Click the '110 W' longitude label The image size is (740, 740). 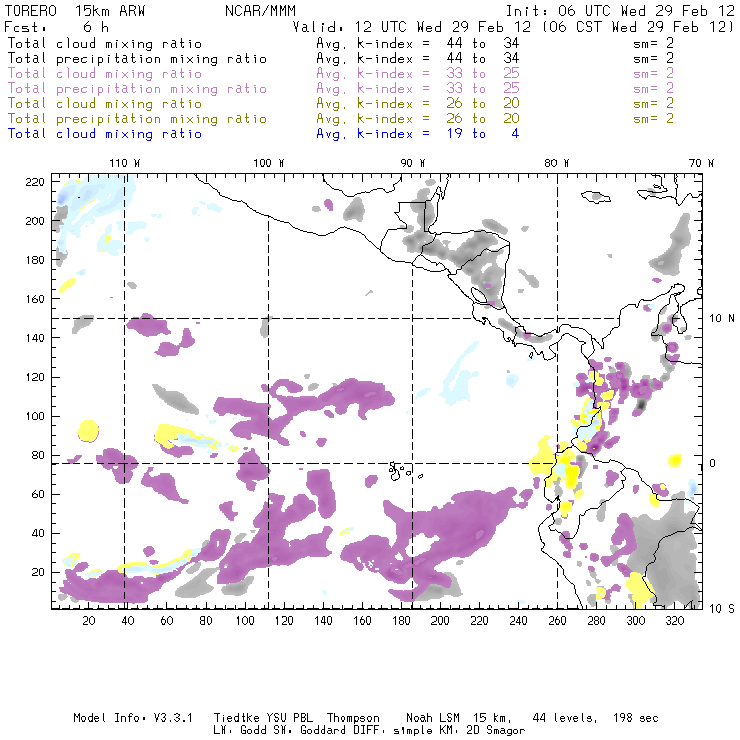125,163
